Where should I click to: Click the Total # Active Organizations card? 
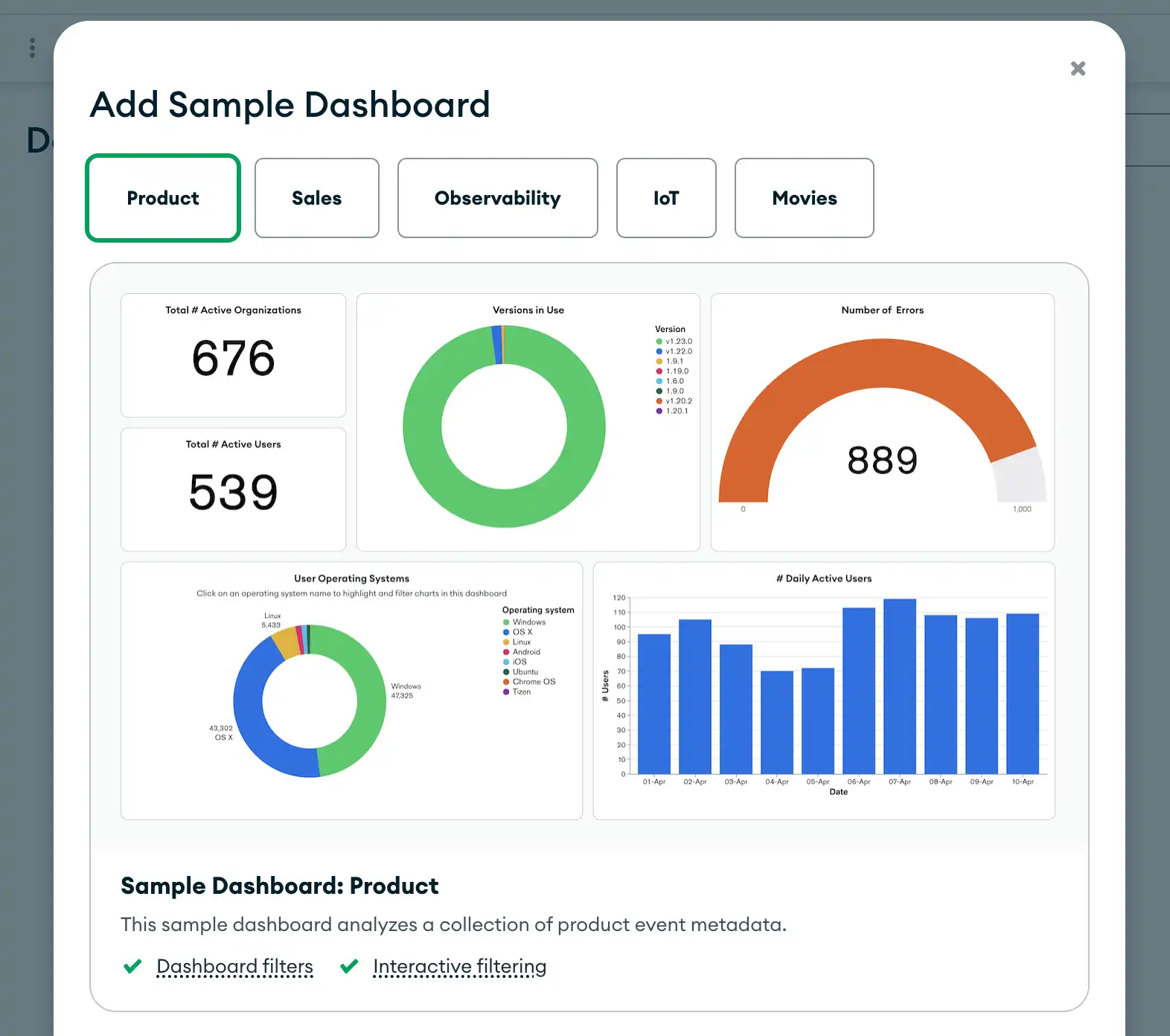[x=233, y=355]
